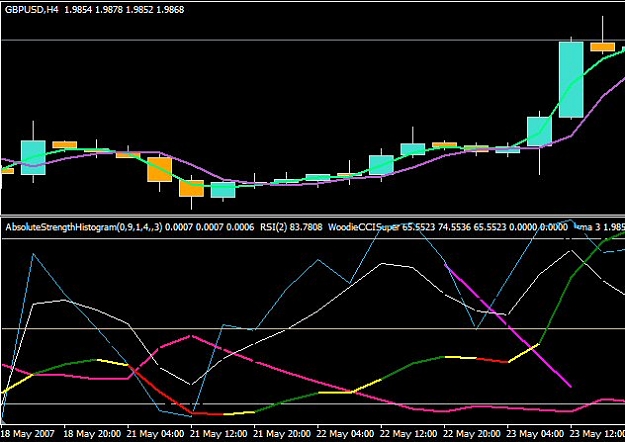Select the WoodieCCI value 74.5536

[454, 228]
